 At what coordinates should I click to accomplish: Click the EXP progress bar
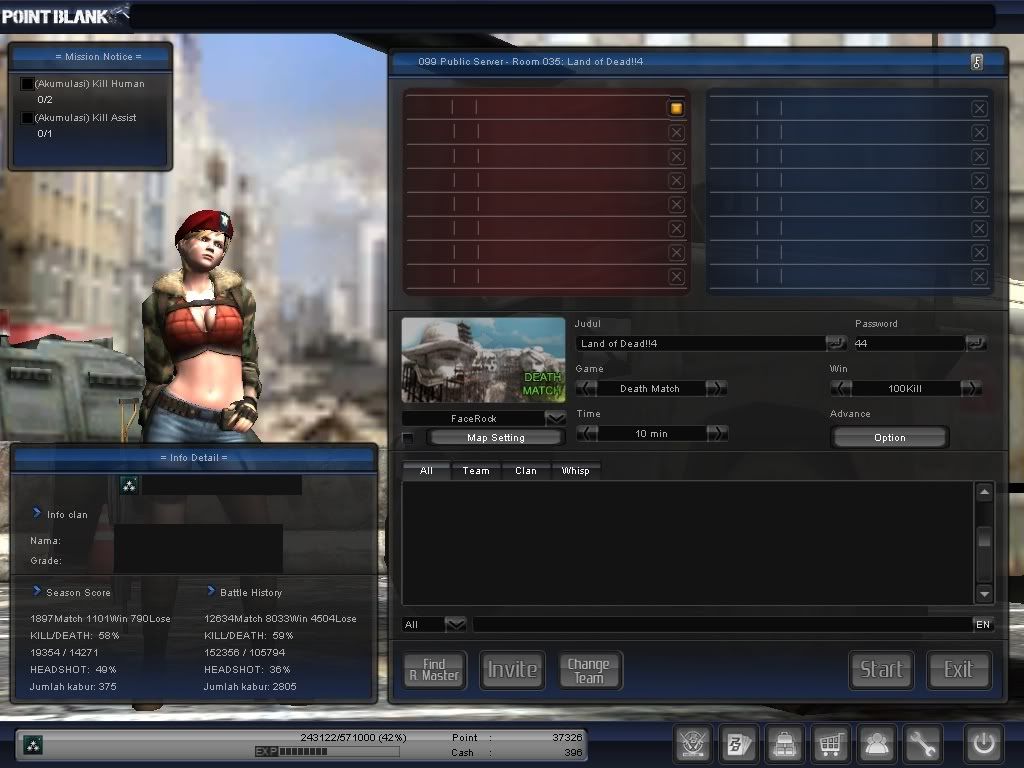click(327, 752)
